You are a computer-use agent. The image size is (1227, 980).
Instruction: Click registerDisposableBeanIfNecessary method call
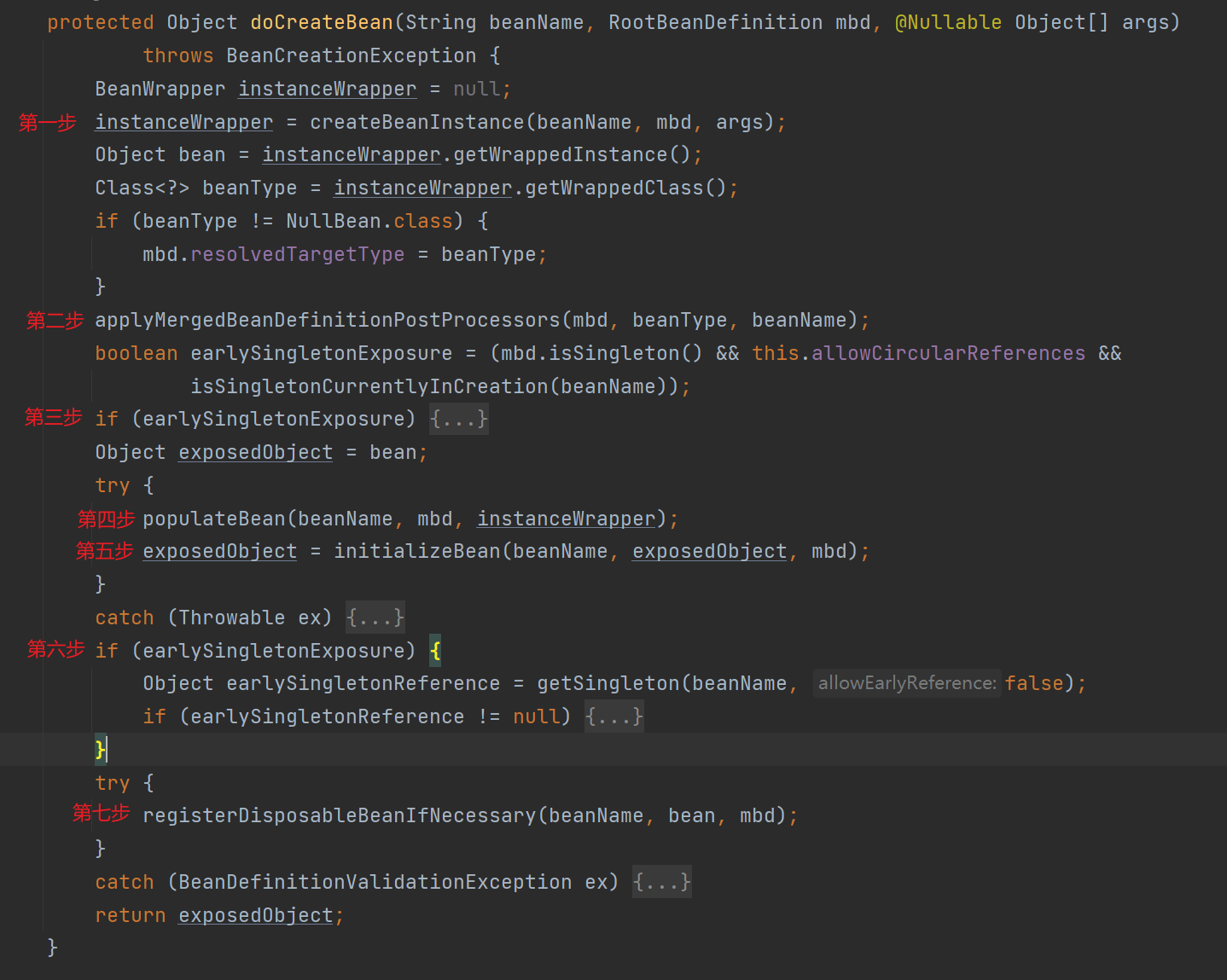tap(339, 816)
